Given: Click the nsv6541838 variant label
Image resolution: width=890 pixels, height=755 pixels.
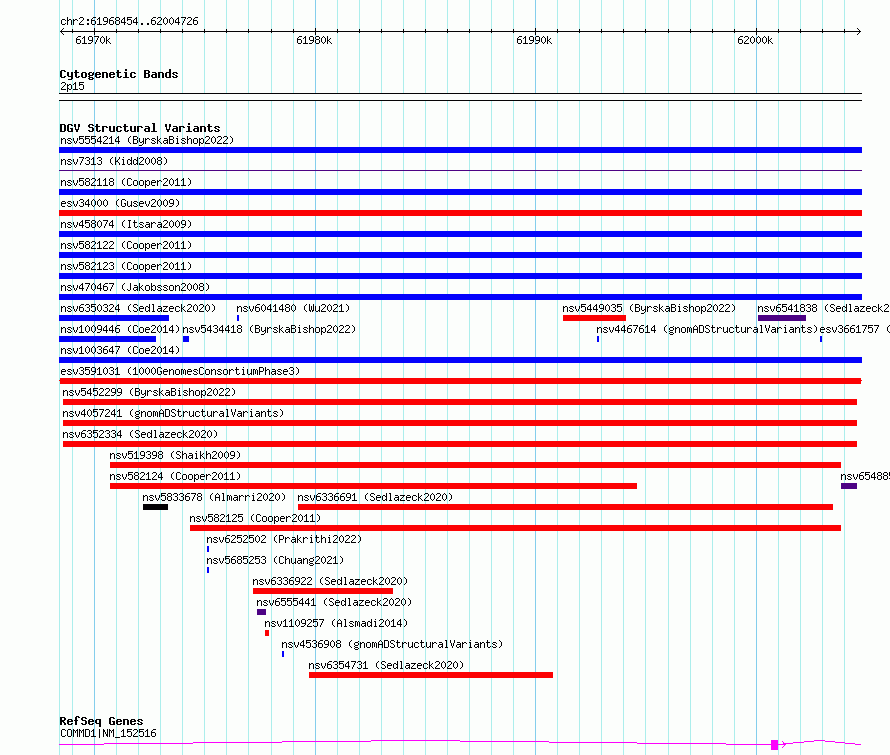Looking at the screenshot, I should click(x=823, y=308).
